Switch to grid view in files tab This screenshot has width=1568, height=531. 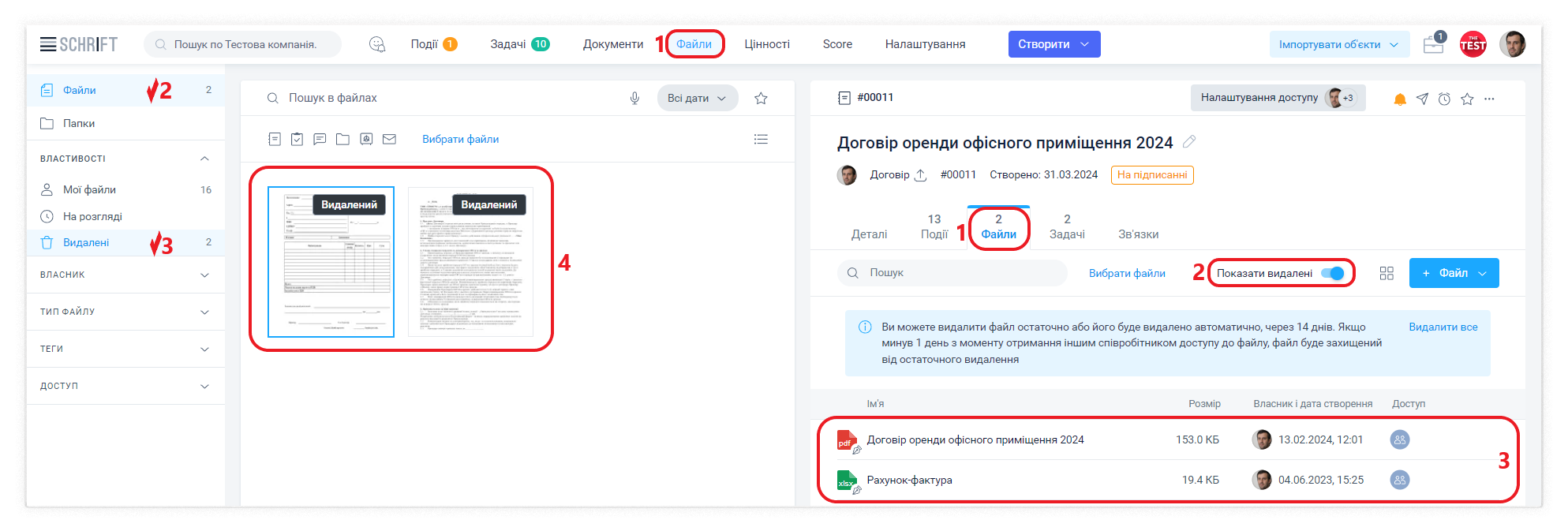[1387, 273]
